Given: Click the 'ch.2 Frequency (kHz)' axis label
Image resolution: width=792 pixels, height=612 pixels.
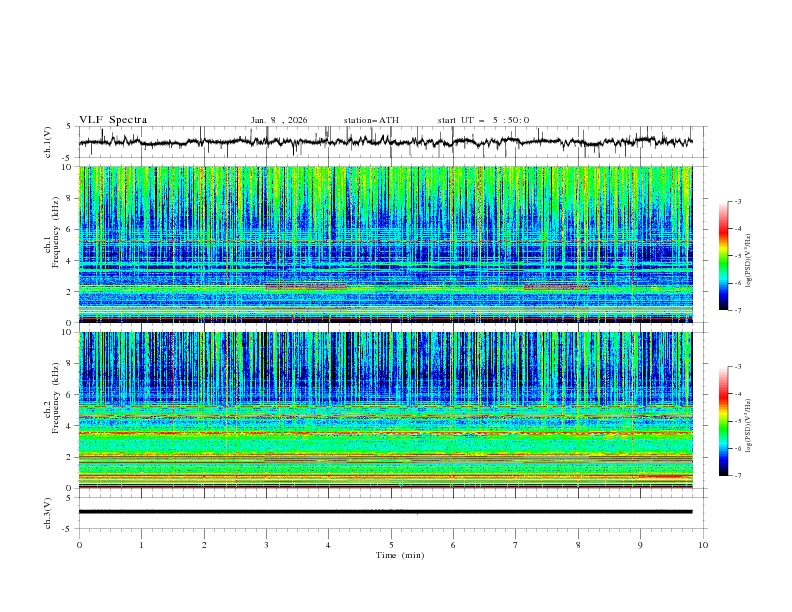Looking at the screenshot, I should (x=52, y=398).
